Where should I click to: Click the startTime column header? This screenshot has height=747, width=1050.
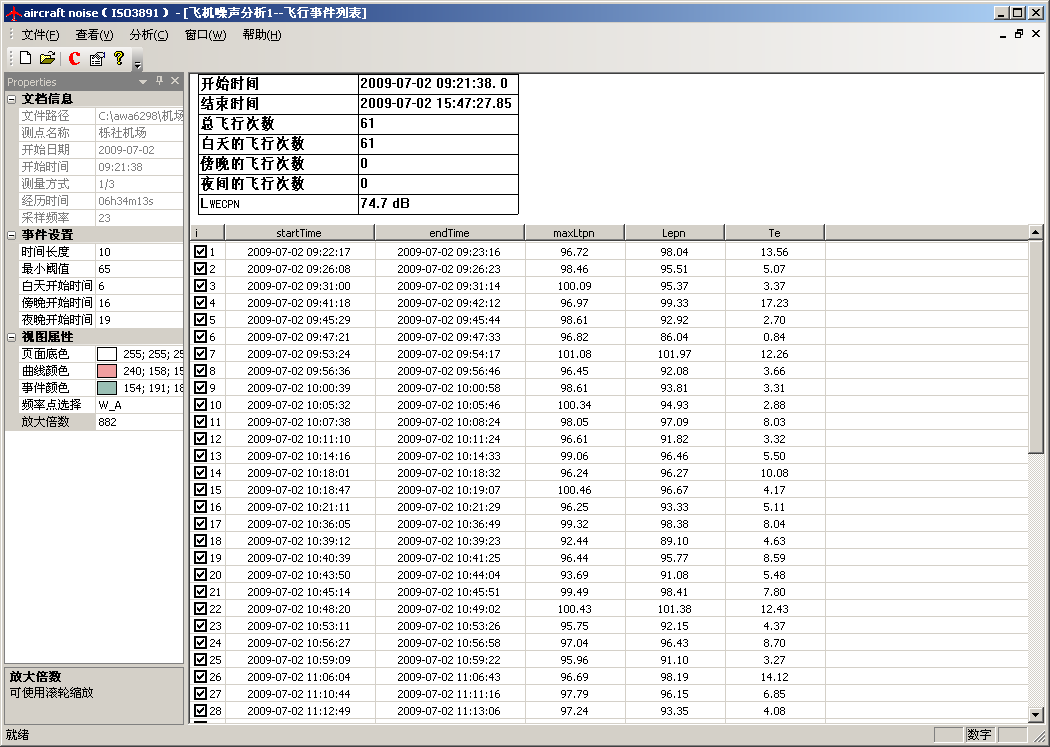298,233
